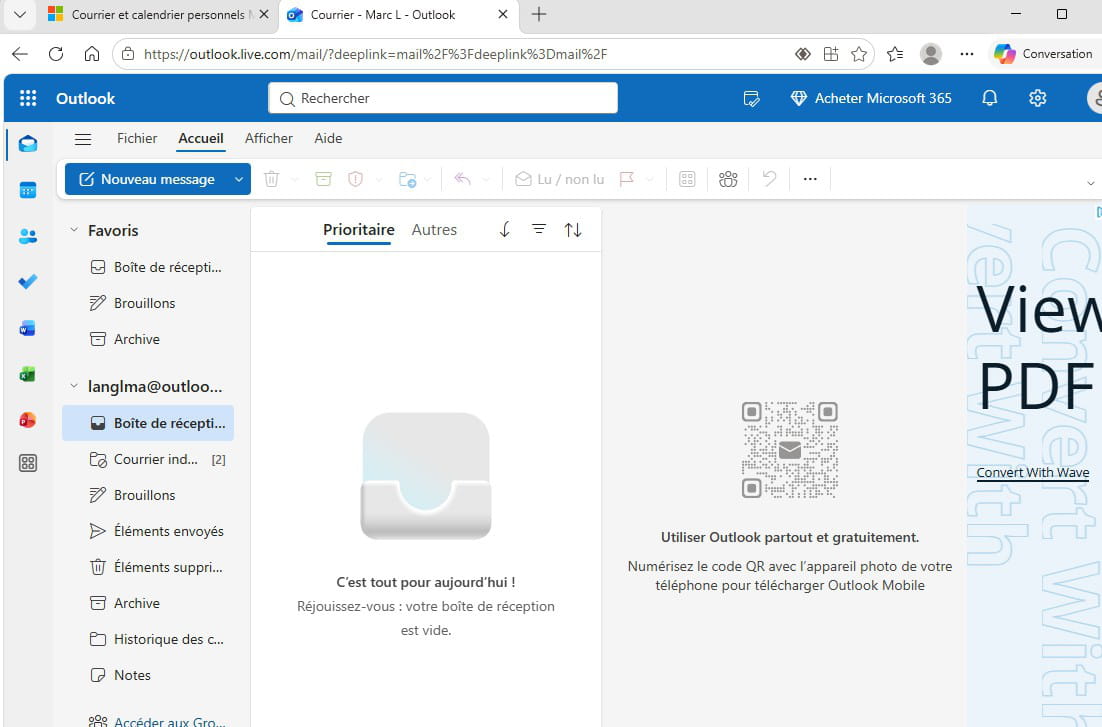Switch to the Autres inbox tab
1102x727 pixels.
[434, 229]
